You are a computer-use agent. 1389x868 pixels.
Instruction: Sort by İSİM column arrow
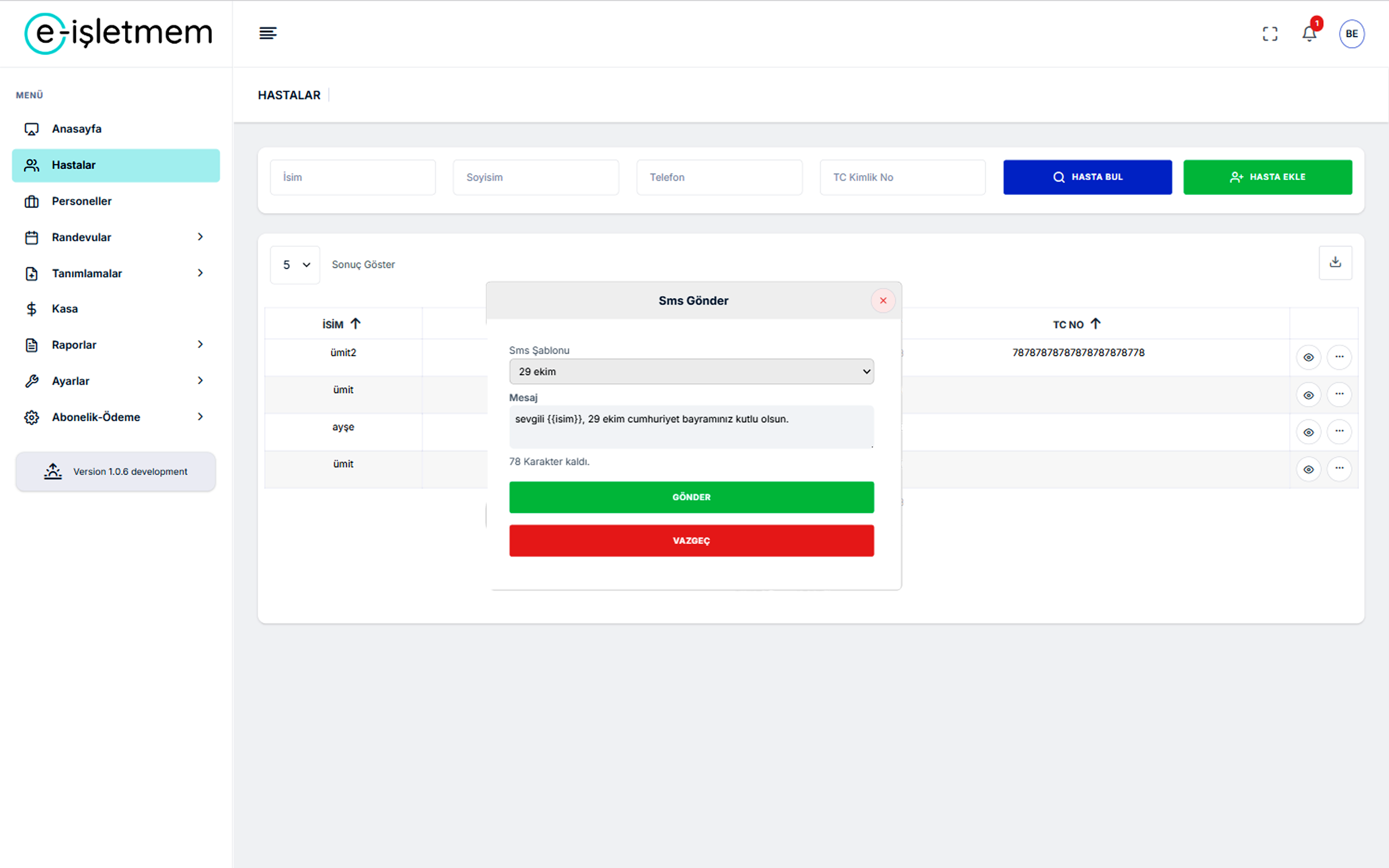(x=355, y=324)
